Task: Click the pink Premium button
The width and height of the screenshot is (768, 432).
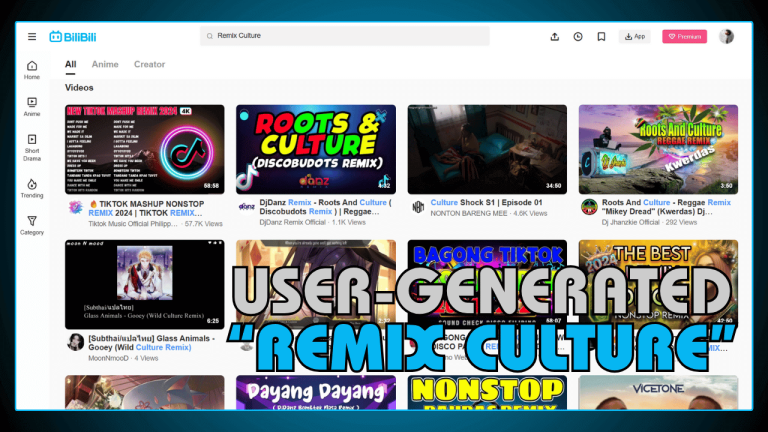Action: pyautogui.click(x=684, y=37)
